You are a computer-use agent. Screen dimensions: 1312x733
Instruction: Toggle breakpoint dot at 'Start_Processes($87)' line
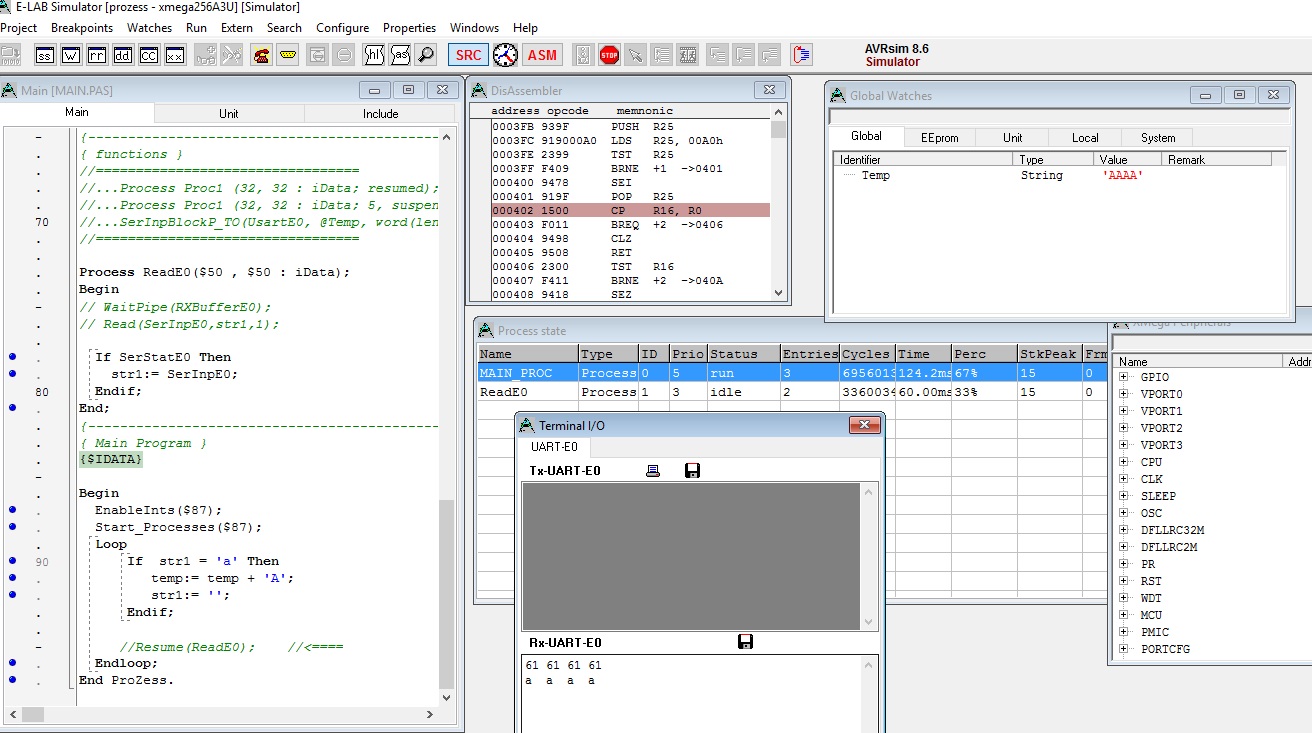[x=12, y=527]
